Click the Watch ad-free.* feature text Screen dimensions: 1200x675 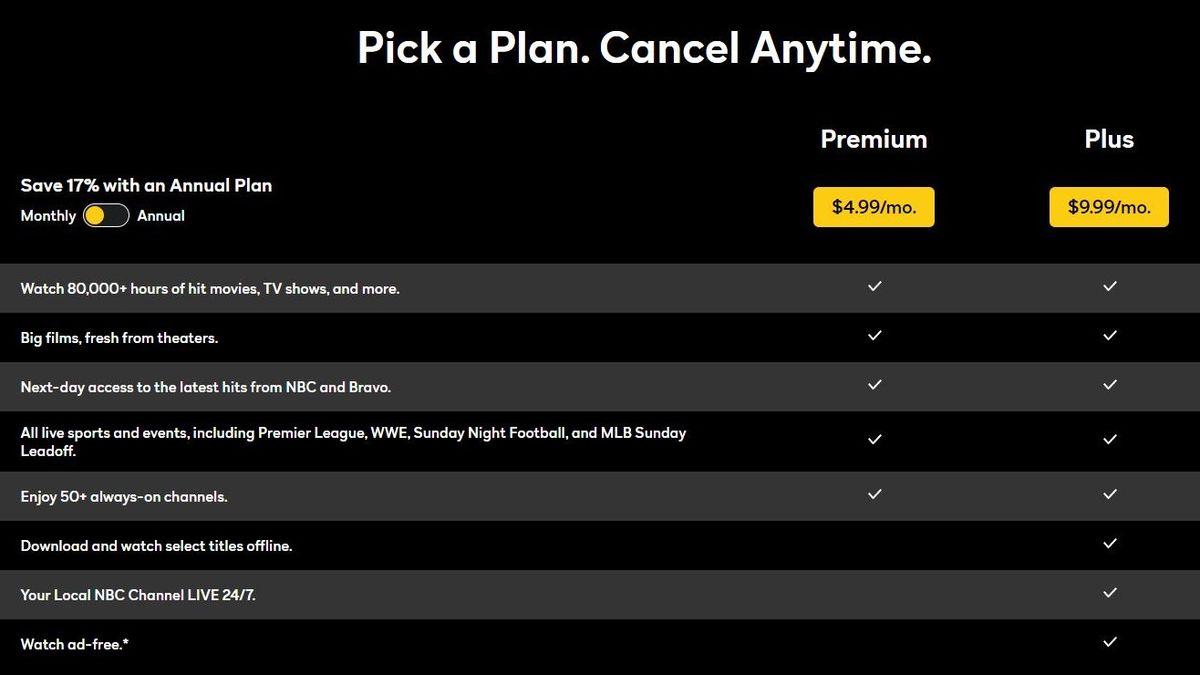point(75,645)
